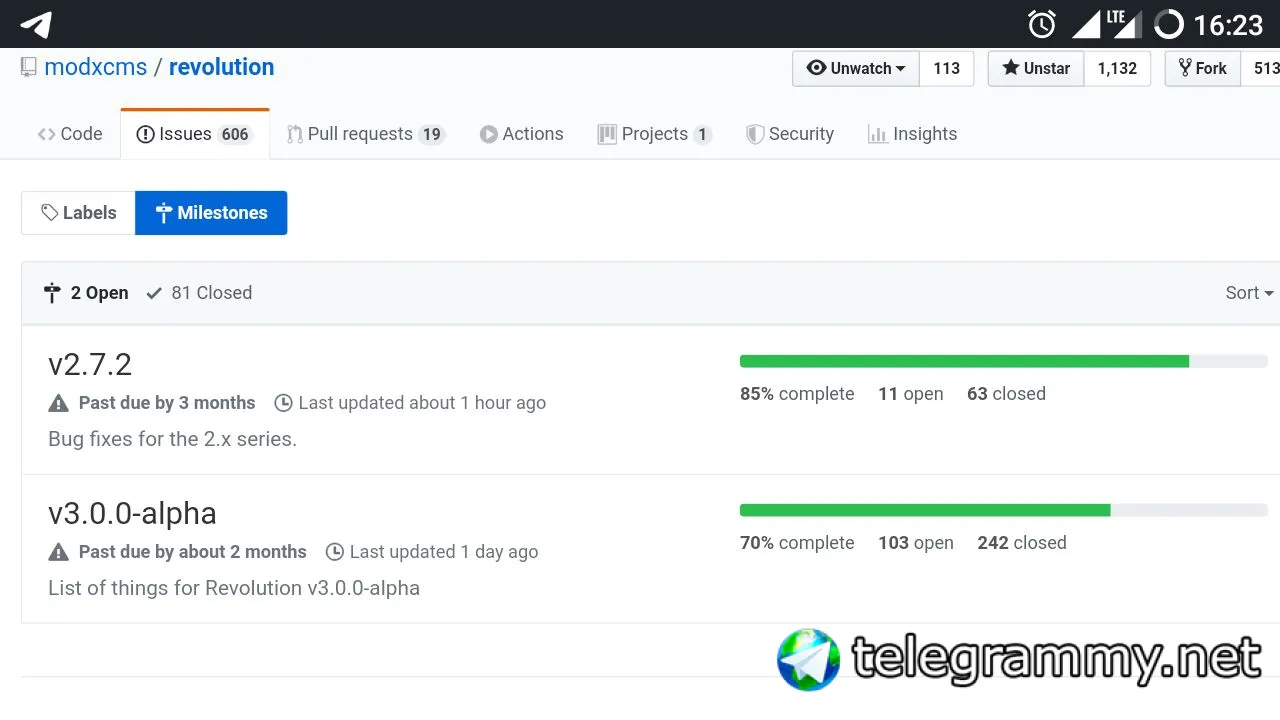The height and width of the screenshot is (720, 1280).
Task: Click clock icon beside "Last updated about 1 hour ago"
Action: click(283, 403)
